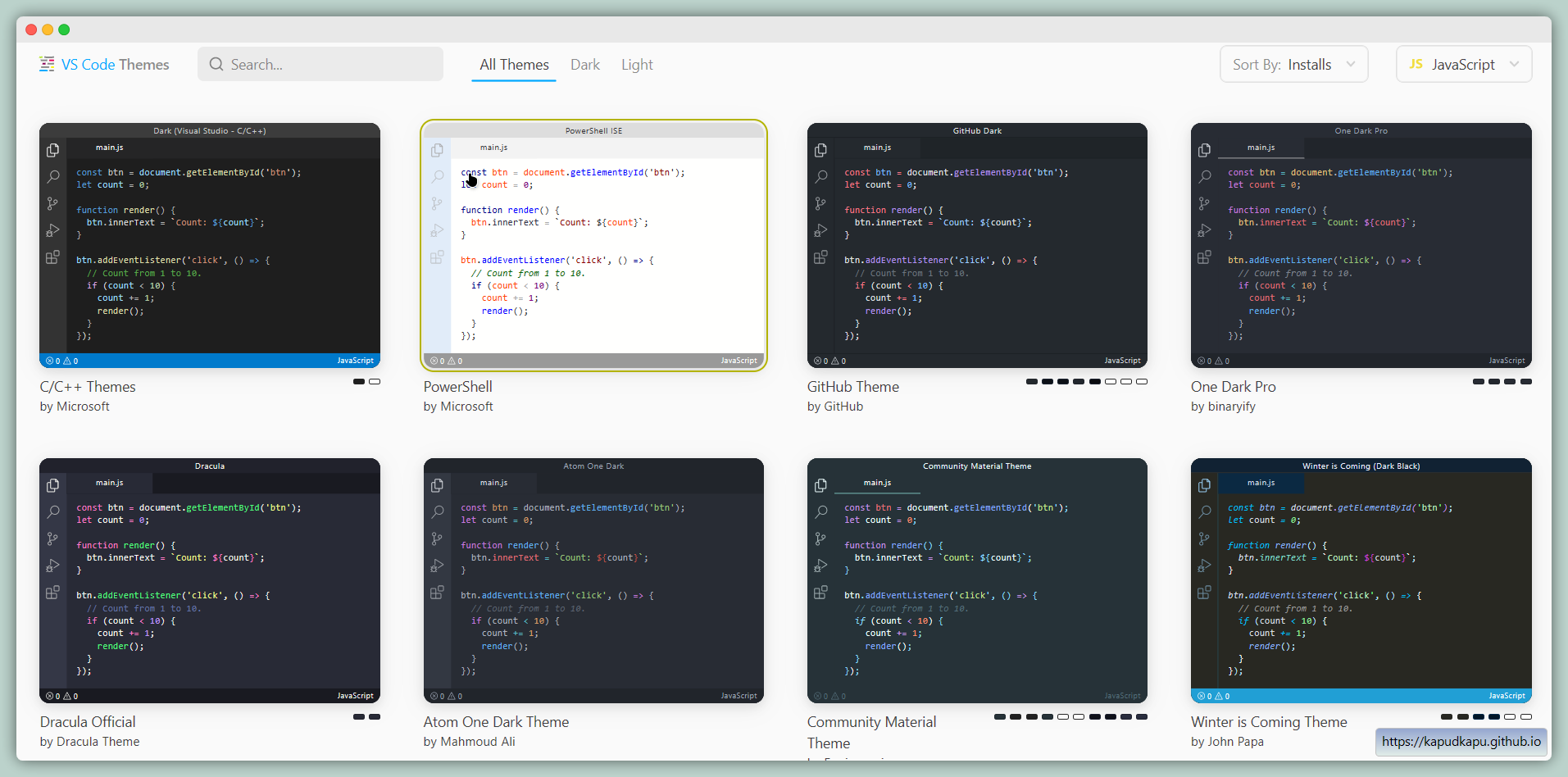Click Explorer icon in Community Material Theme preview
Viewport: 1568px width, 777px height.
point(820,485)
